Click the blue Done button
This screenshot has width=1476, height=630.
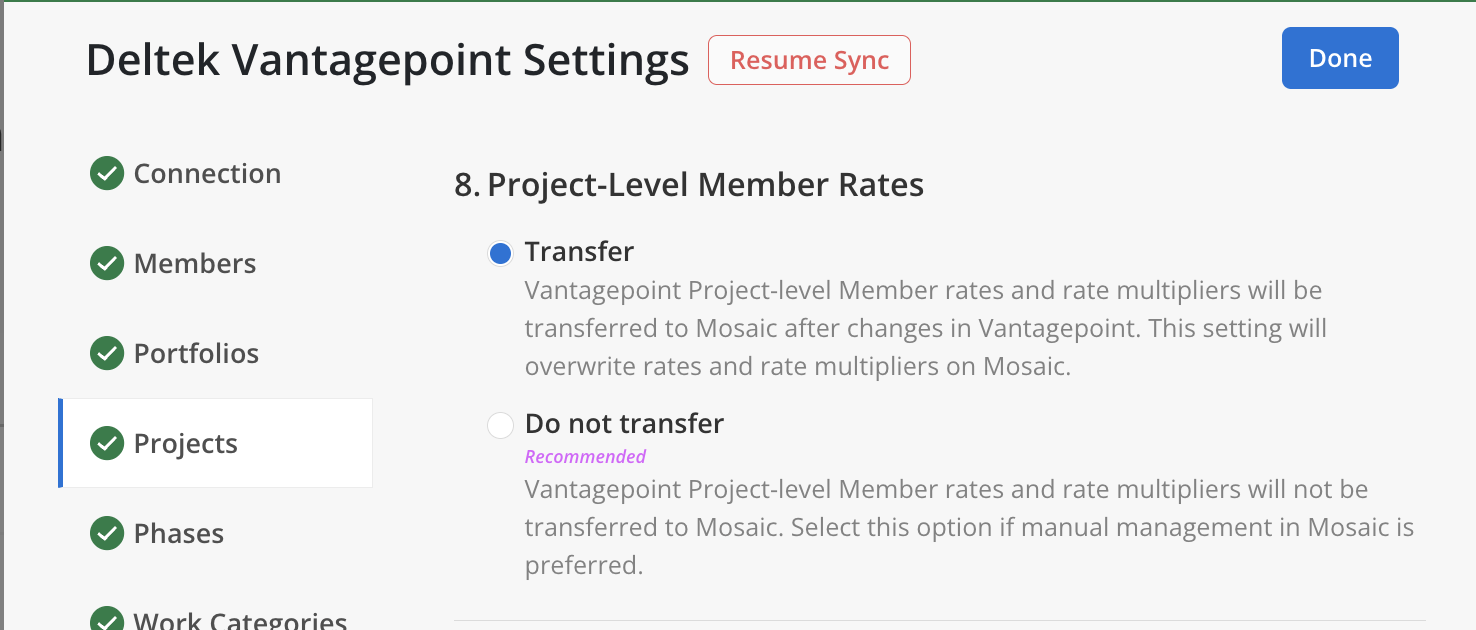point(1340,59)
